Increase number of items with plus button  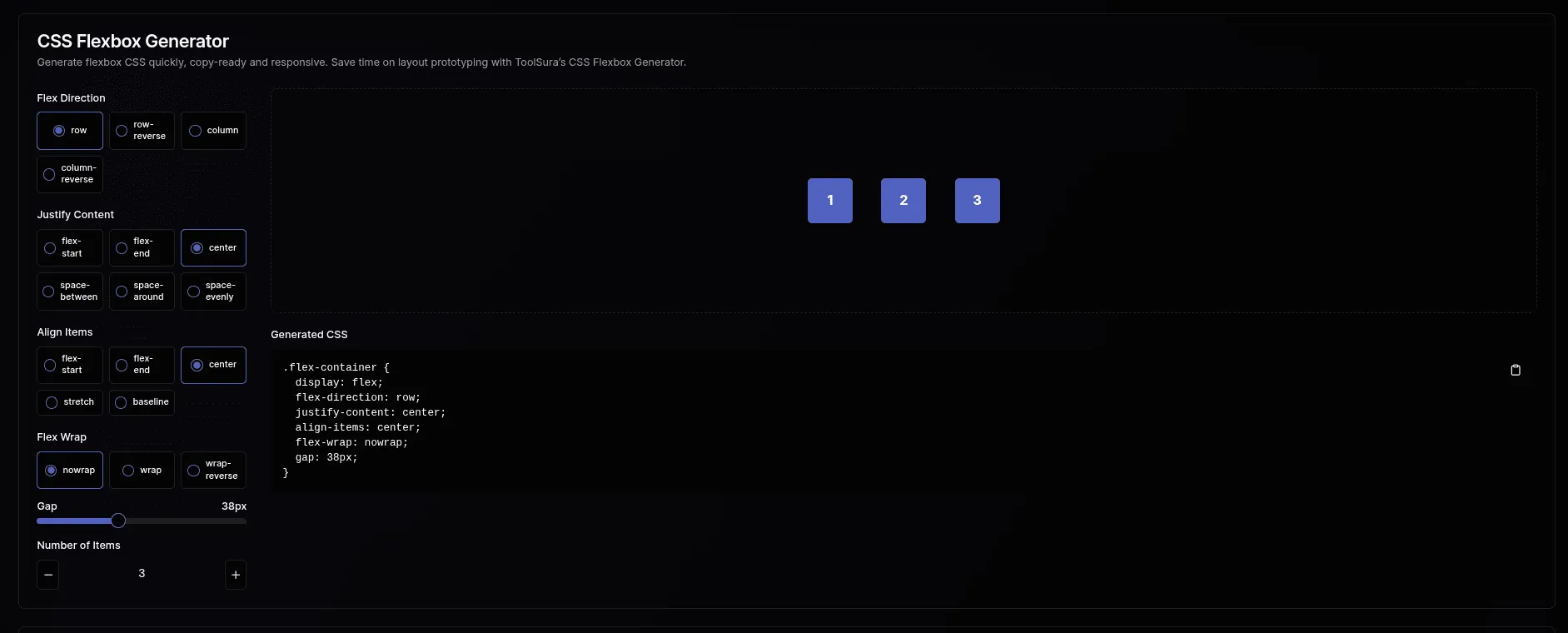(236, 575)
